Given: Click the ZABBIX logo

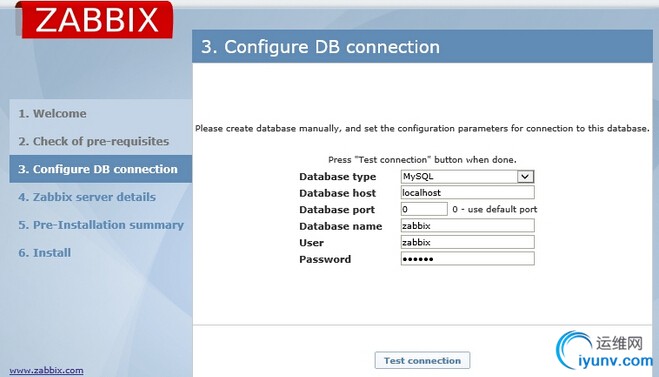Looking at the screenshot, I should click(x=95, y=20).
